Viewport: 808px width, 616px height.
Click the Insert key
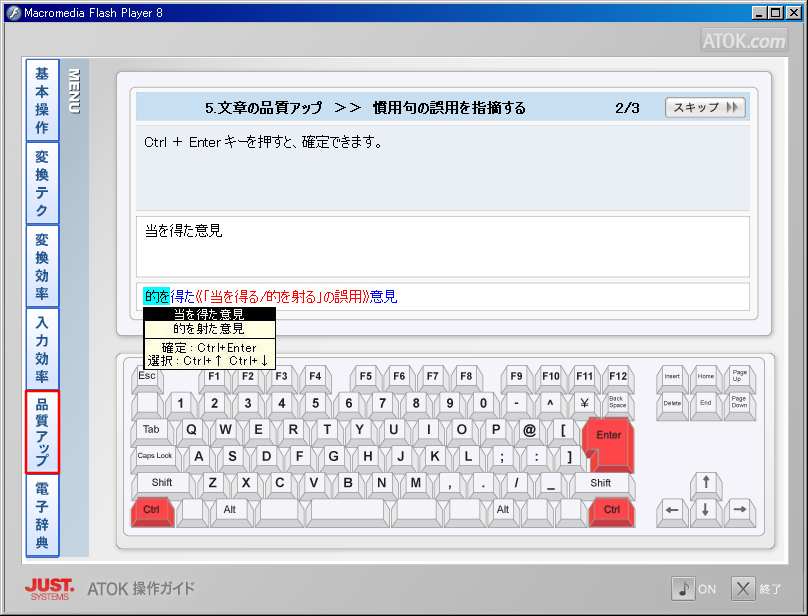click(x=672, y=378)
